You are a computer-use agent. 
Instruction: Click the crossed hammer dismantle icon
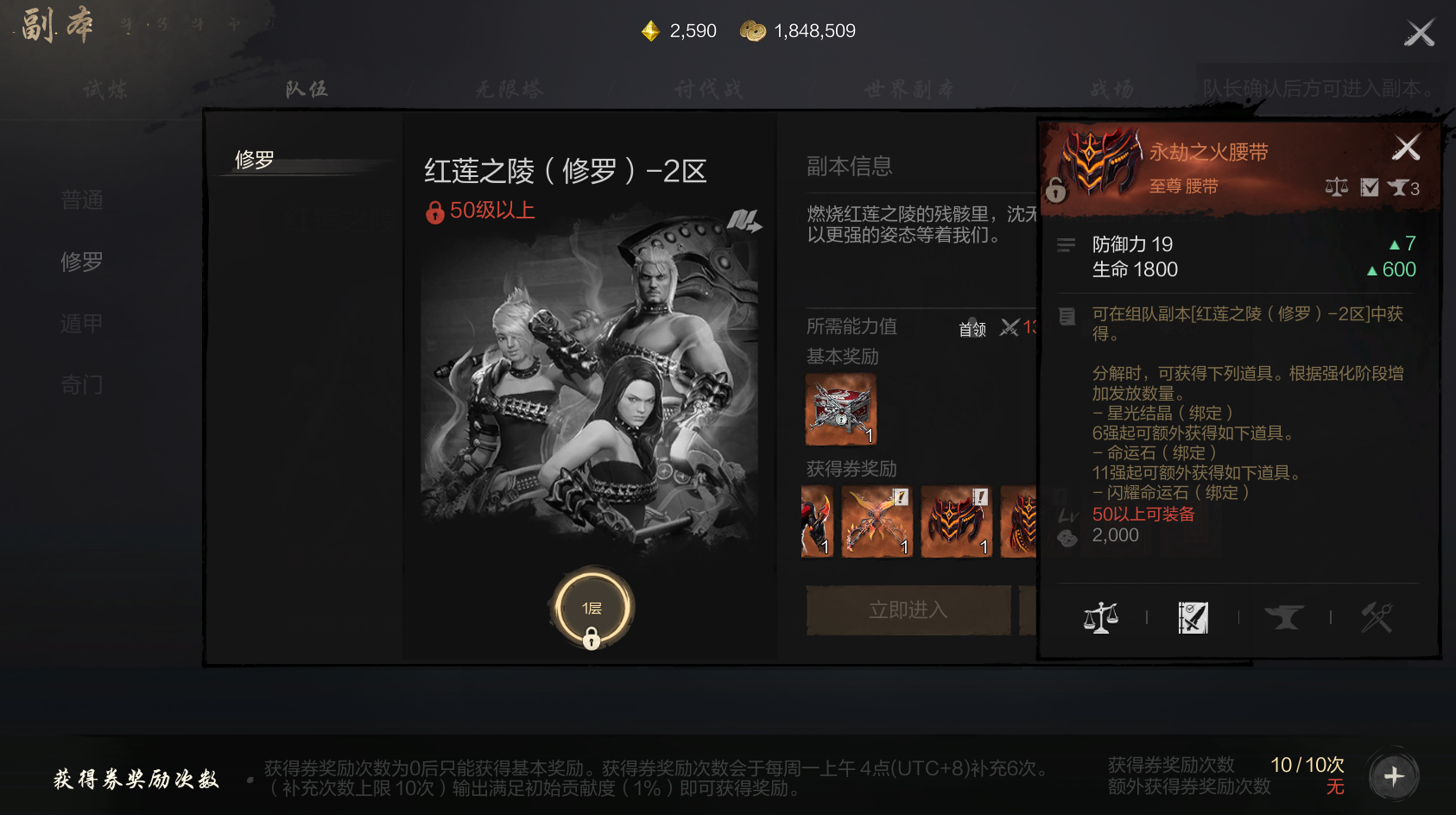point(1377,617)
